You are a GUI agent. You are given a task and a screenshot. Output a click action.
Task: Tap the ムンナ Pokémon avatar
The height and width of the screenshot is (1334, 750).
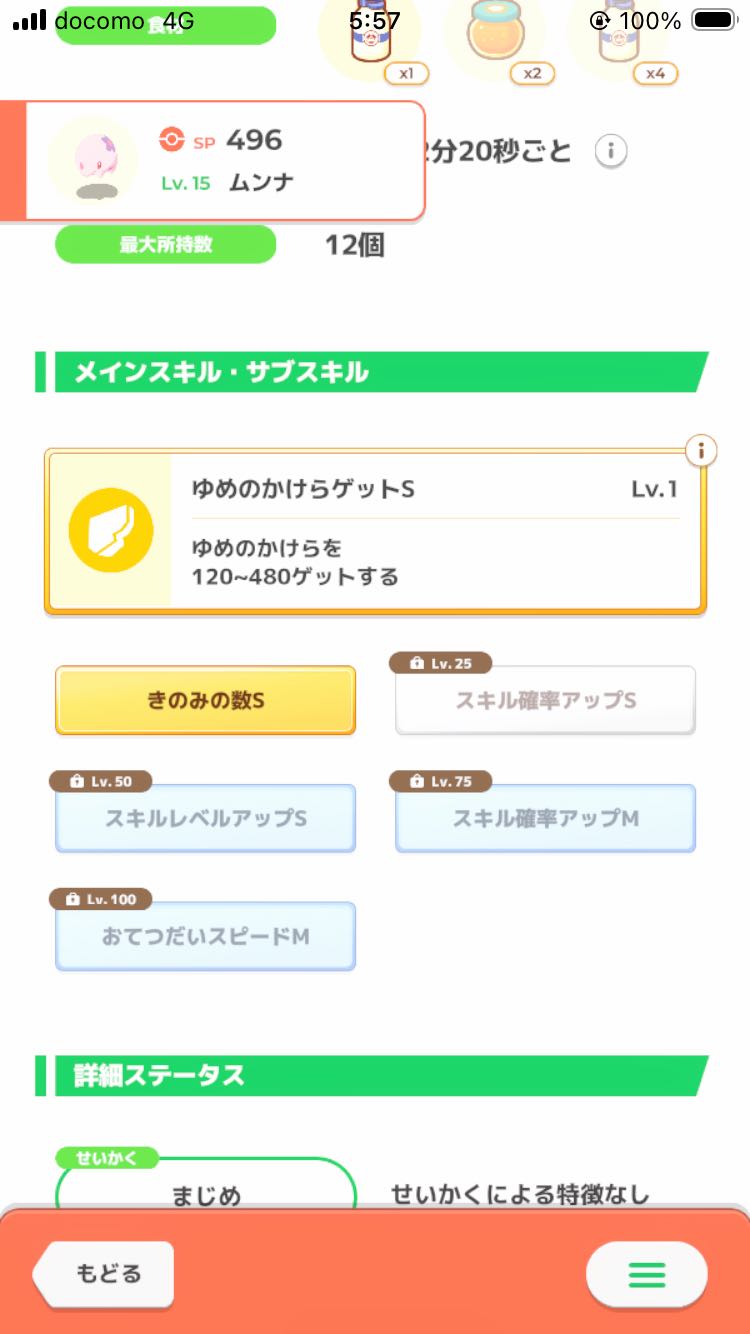point(93,160)
